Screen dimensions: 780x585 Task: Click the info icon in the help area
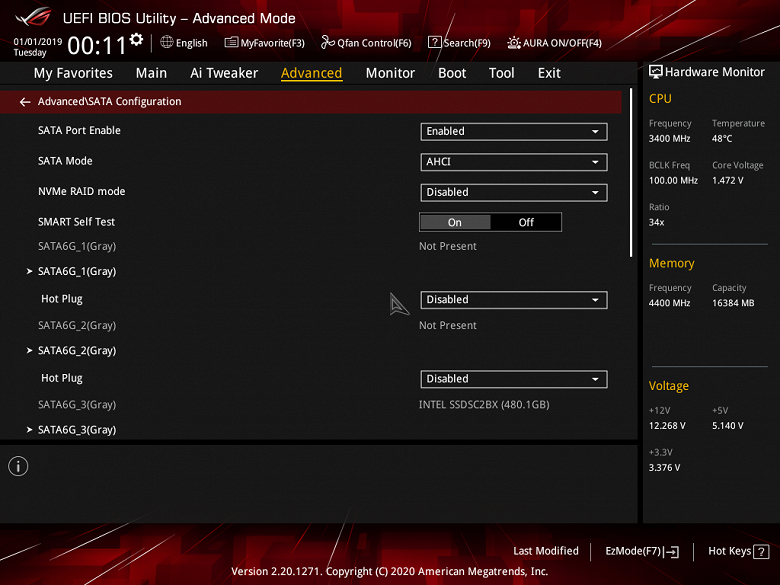tap(18, 466)
